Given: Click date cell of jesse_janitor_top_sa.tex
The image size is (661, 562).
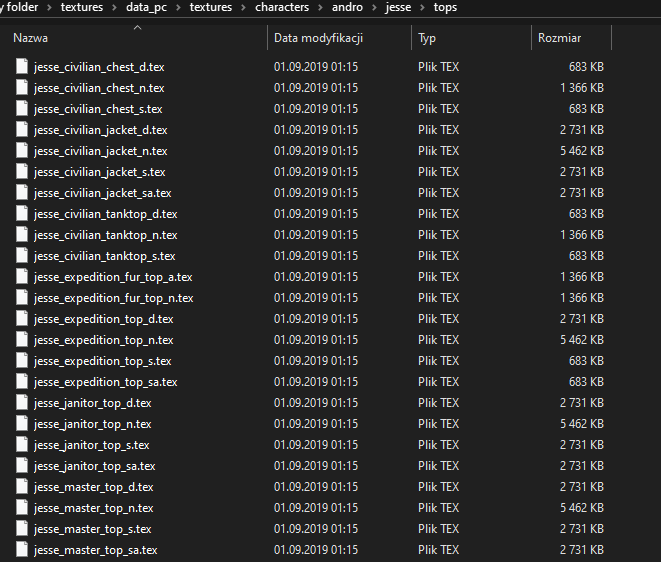Looking at the screenshot, I should tap(316, 466).
